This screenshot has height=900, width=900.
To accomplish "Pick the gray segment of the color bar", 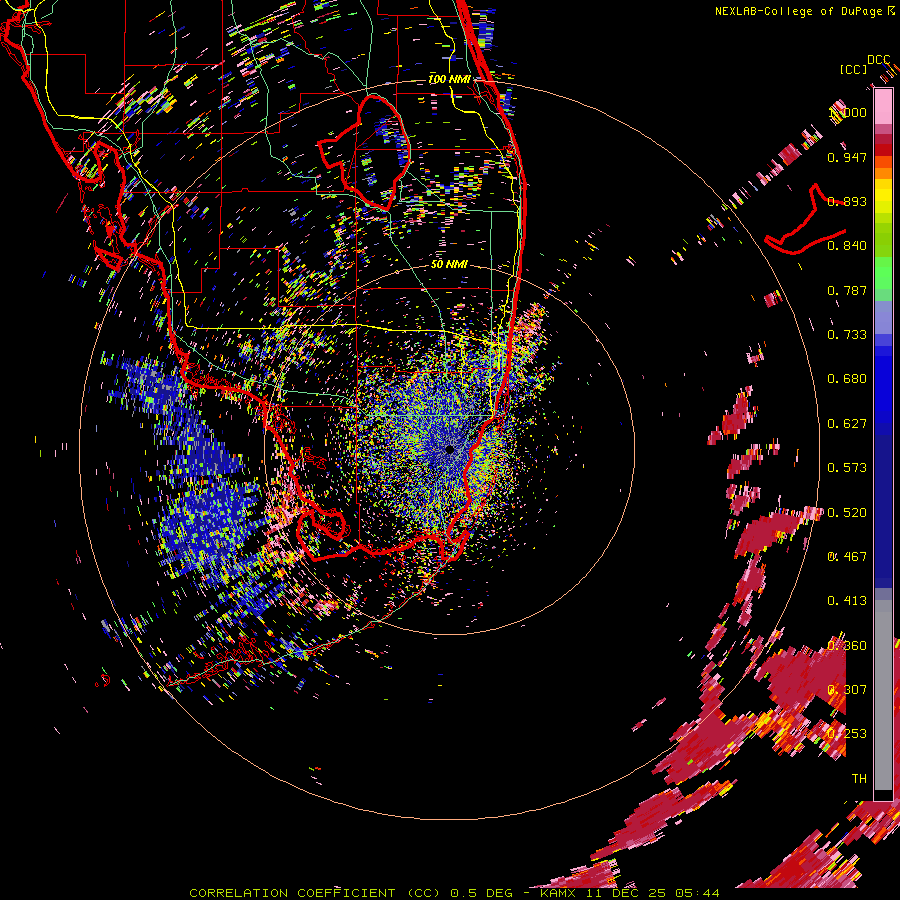I will point(883,695).
